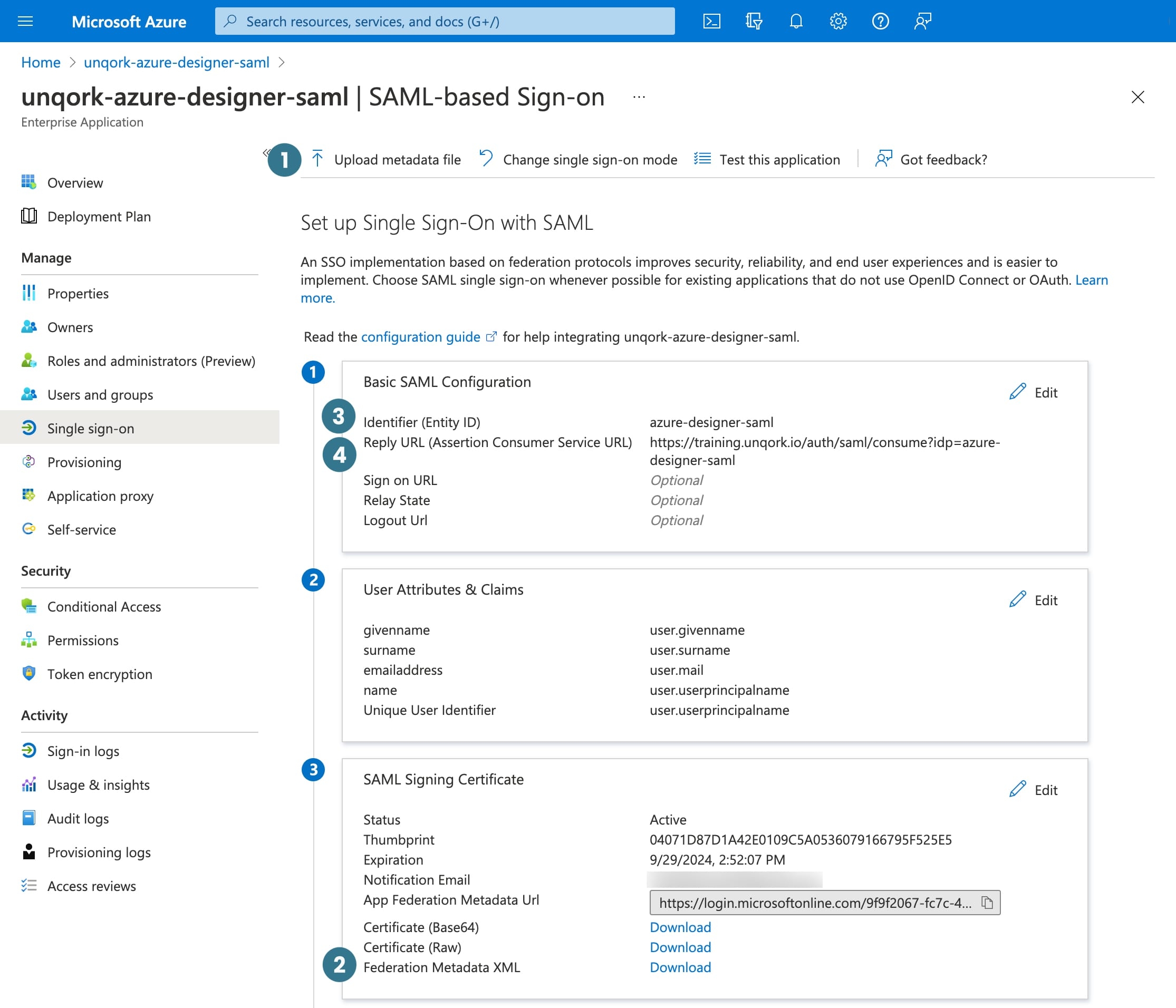Open unqork-azure-designer-saml breadcrumb link
The width and height of the screenshot is (1176, 1008).
[177, 62]
